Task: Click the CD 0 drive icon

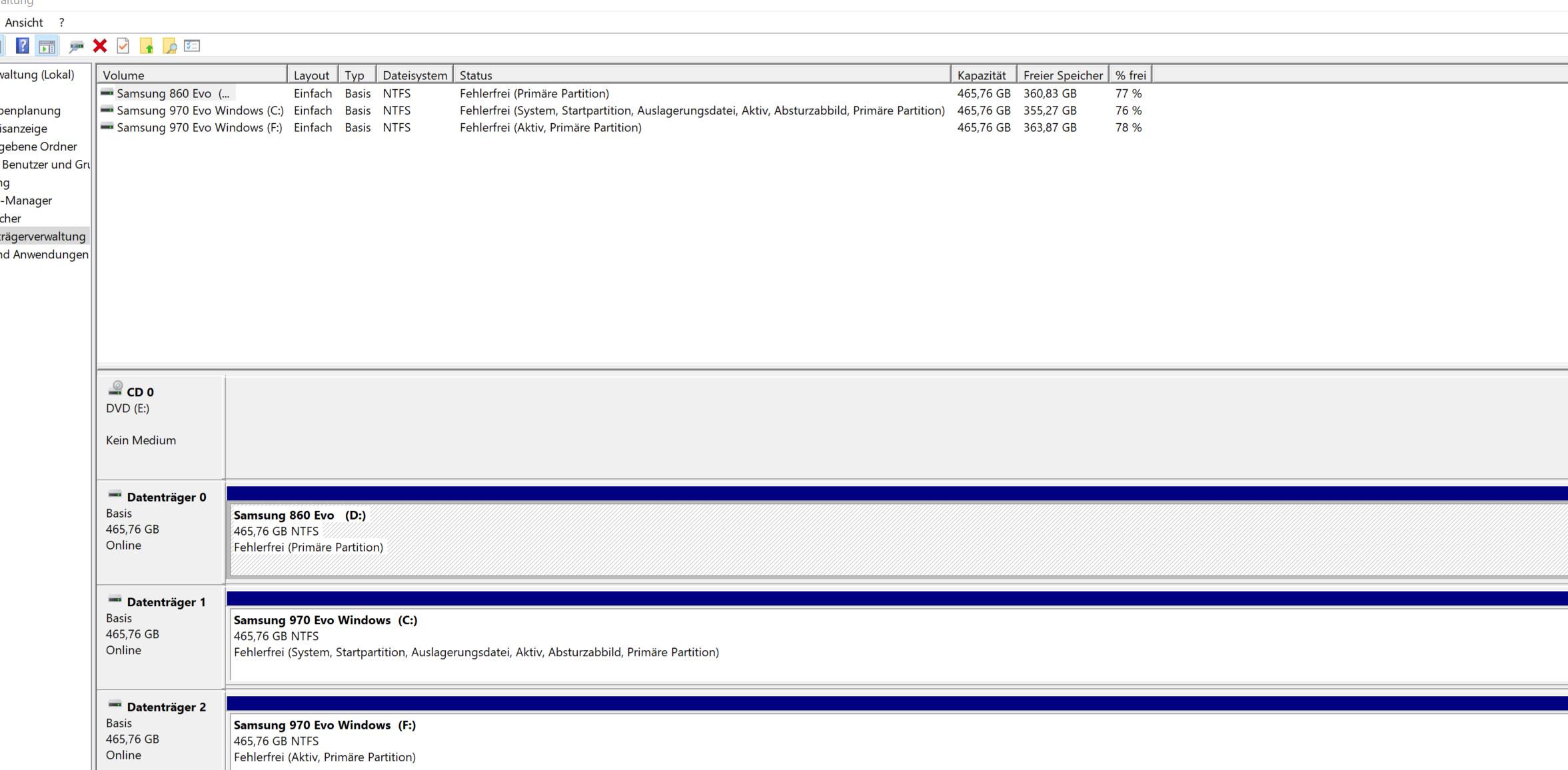Action: [116, 388]
